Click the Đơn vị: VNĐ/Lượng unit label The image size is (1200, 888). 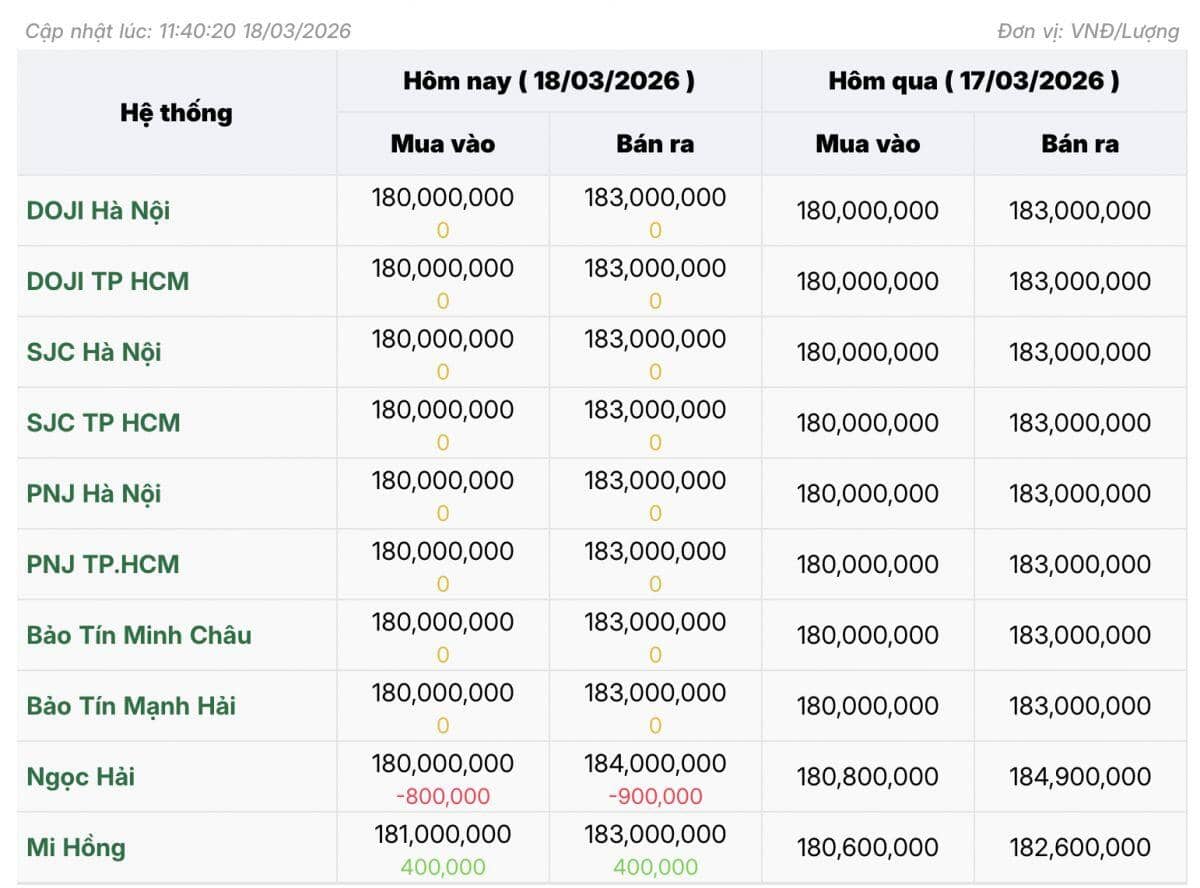point(1088,31)
